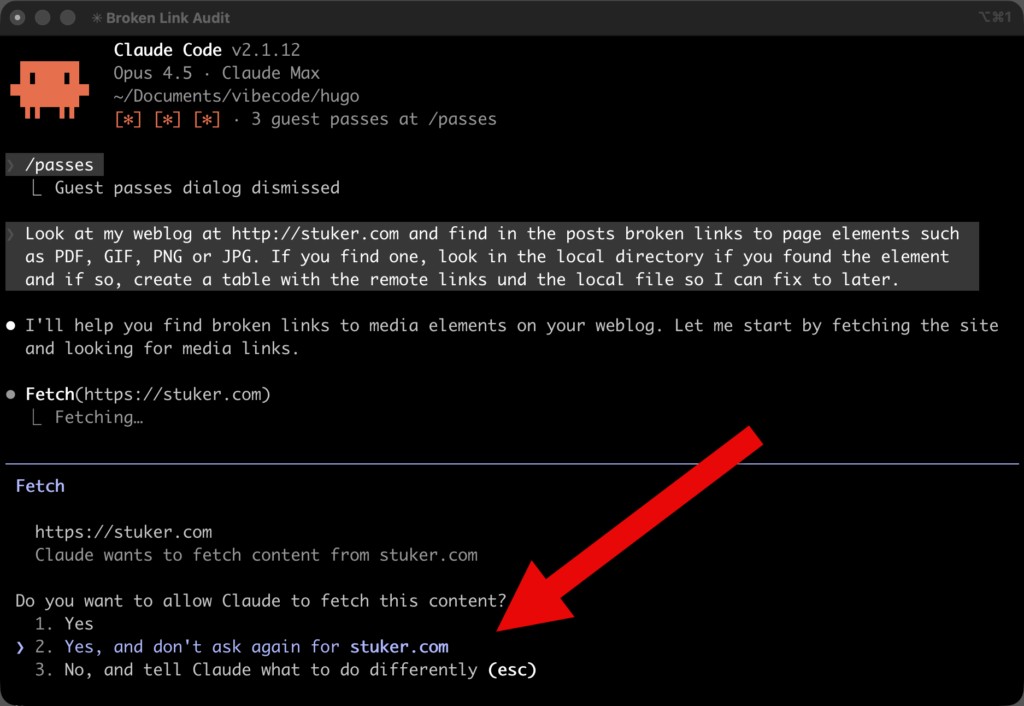Image resolution: width=1024 pixels, height=706 pixels.
Task: Click the third orange guest pass icon
Action: tap(206, 119)
